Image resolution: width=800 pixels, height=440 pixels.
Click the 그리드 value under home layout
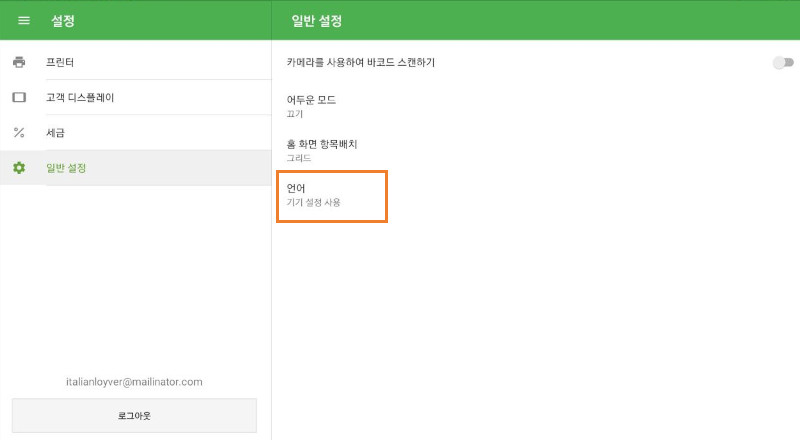pos(299,158)
